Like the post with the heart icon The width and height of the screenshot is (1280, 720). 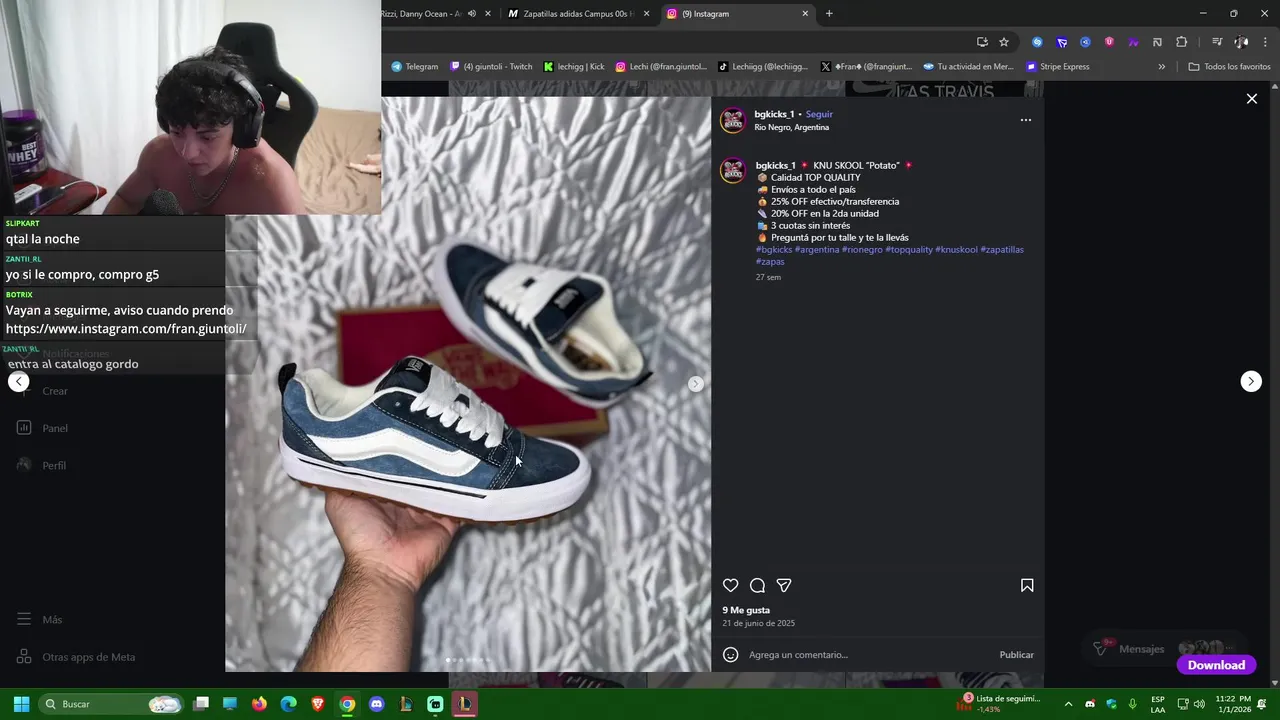pos(730,585)
